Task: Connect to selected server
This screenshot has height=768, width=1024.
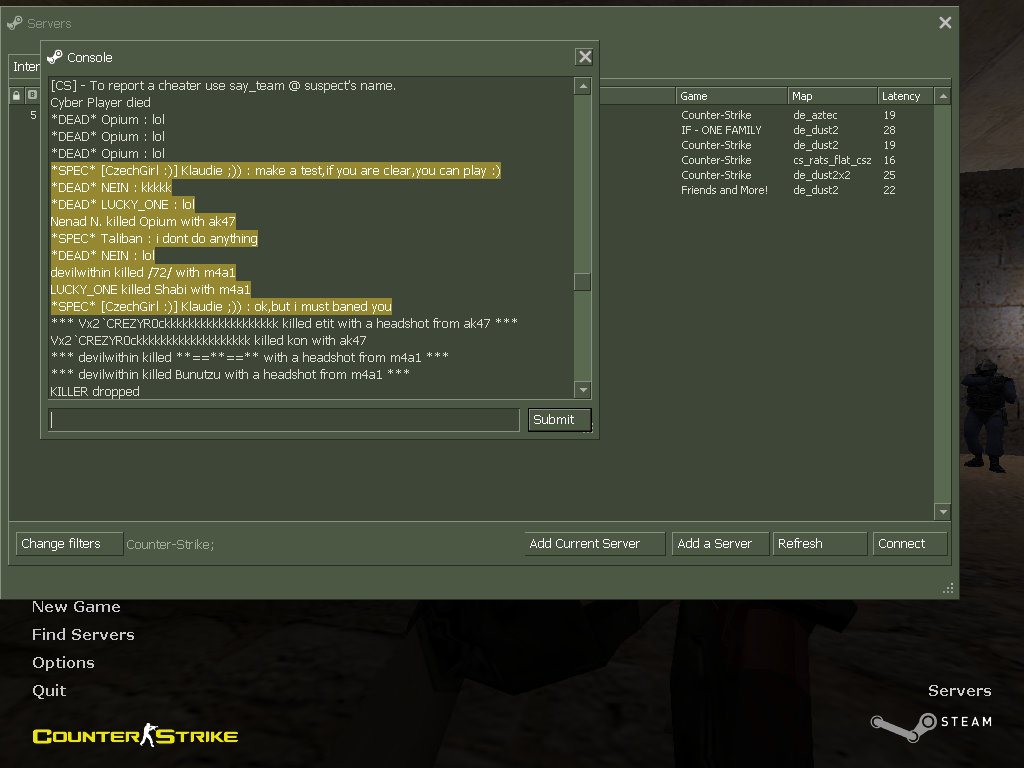Action: pos(910,544)
